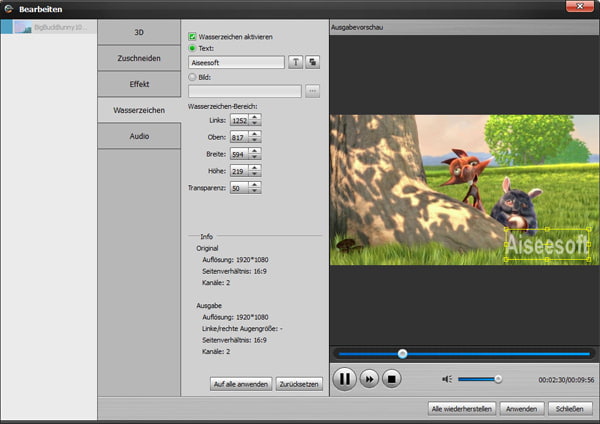Open the text font settings icon
This screenshot has width=600, height=424.
pyautogui.click(x=295, y=62)
